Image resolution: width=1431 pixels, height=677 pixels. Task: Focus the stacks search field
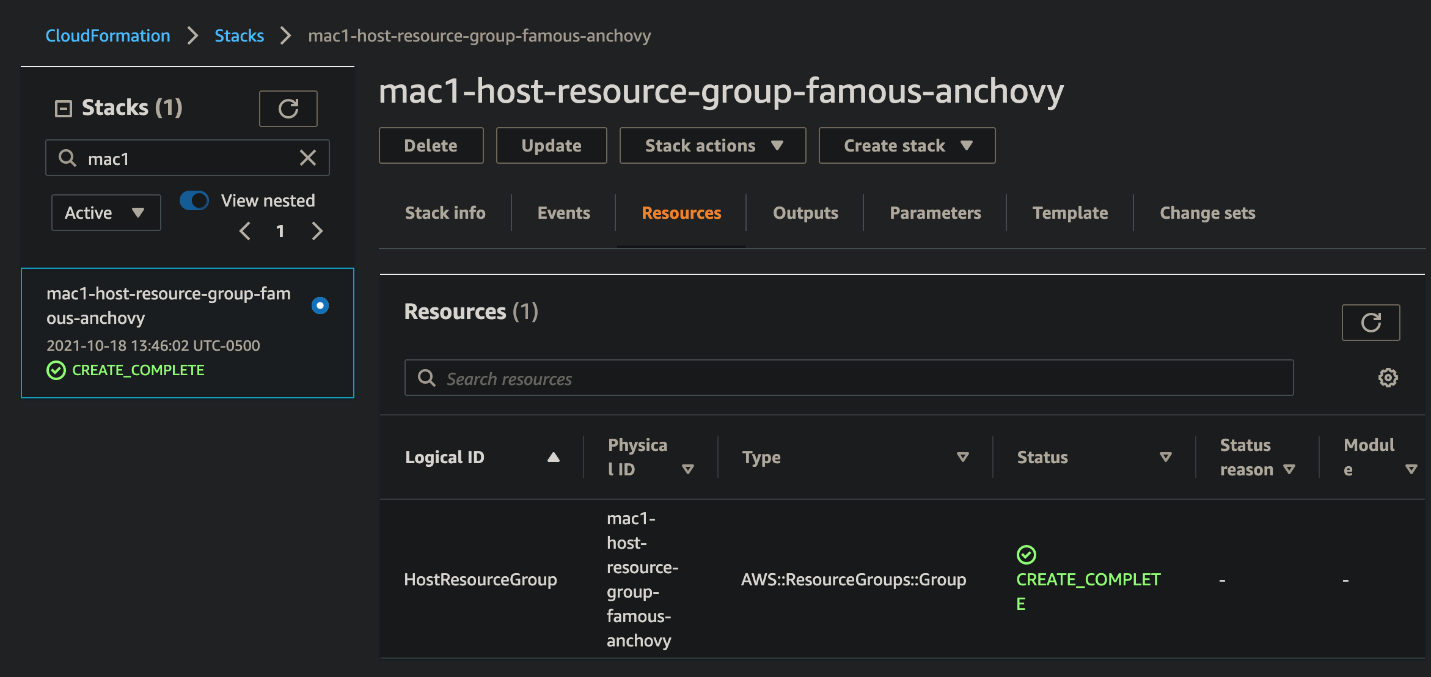188,158
